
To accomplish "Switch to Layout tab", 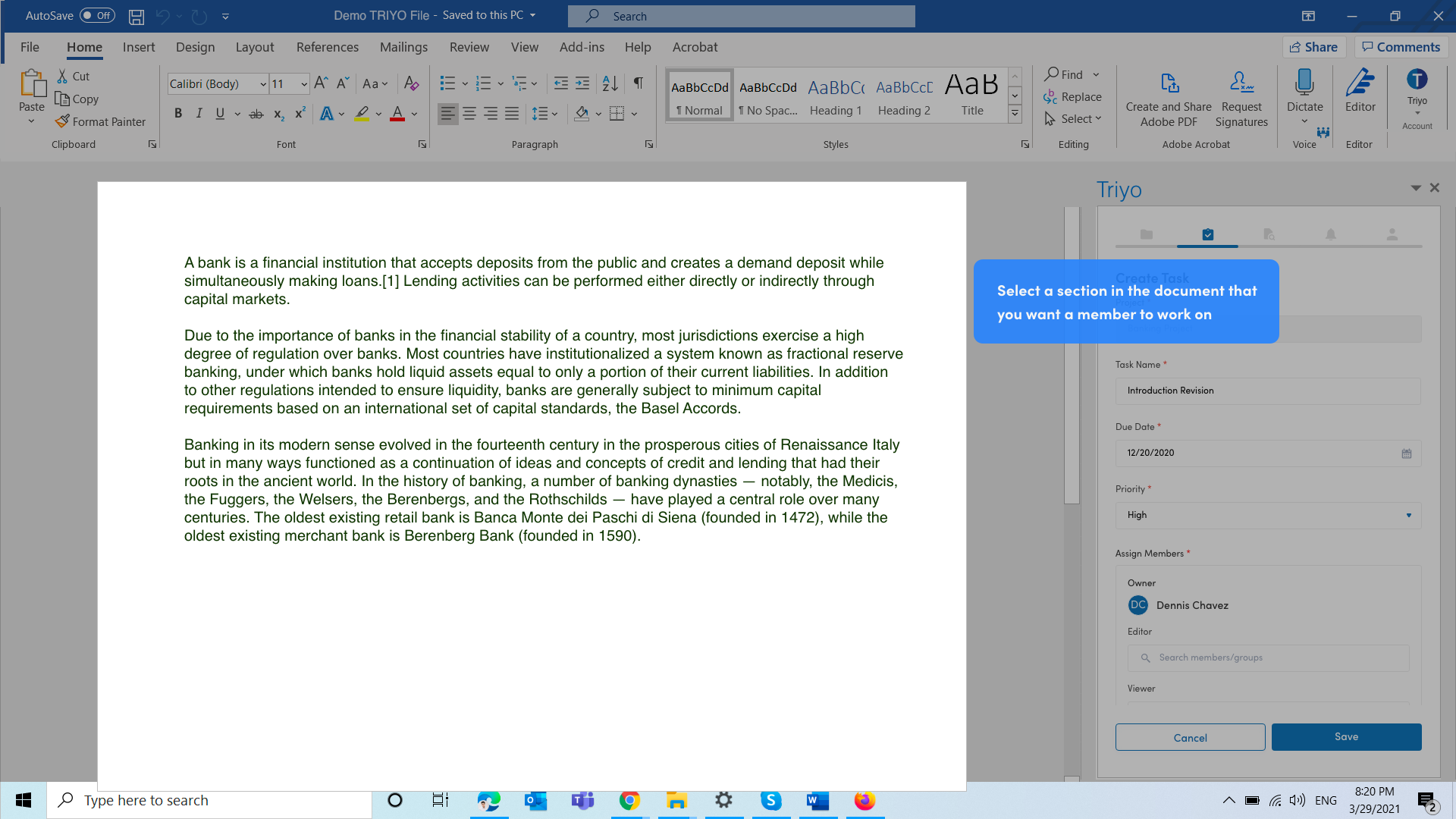I will 255,47.
